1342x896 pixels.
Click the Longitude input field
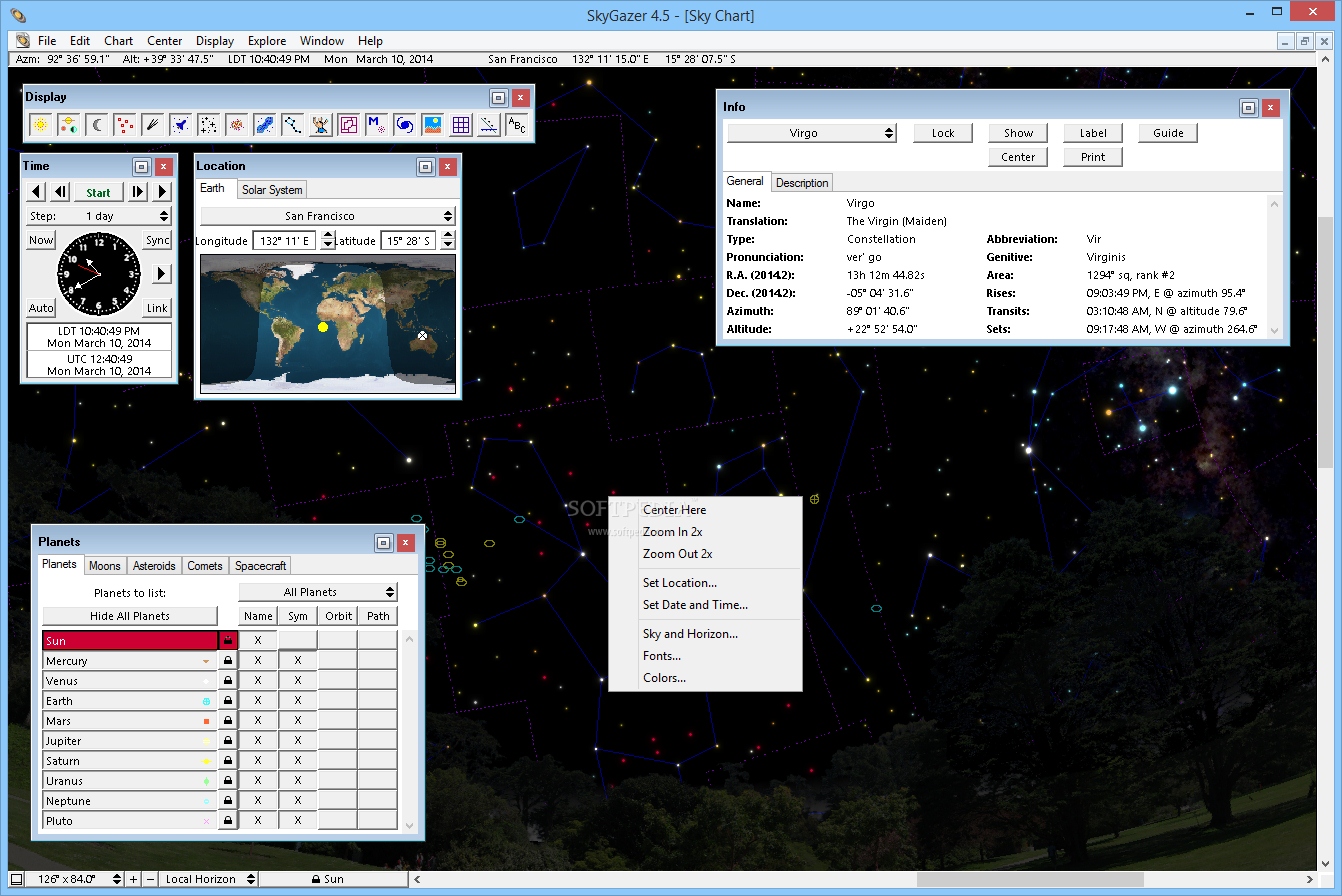pos(284,240)
